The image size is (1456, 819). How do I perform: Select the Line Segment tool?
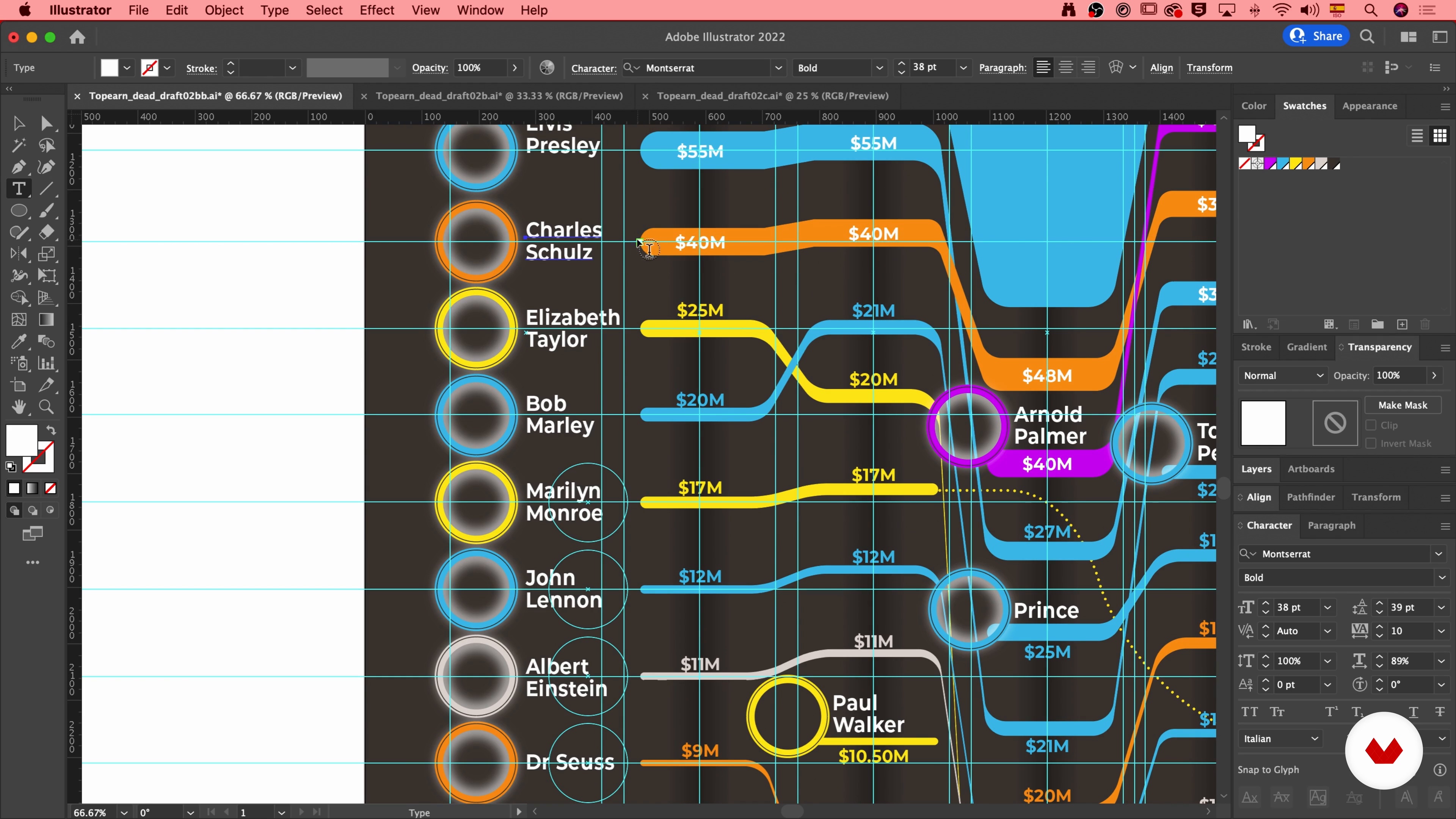coord(47,189)
